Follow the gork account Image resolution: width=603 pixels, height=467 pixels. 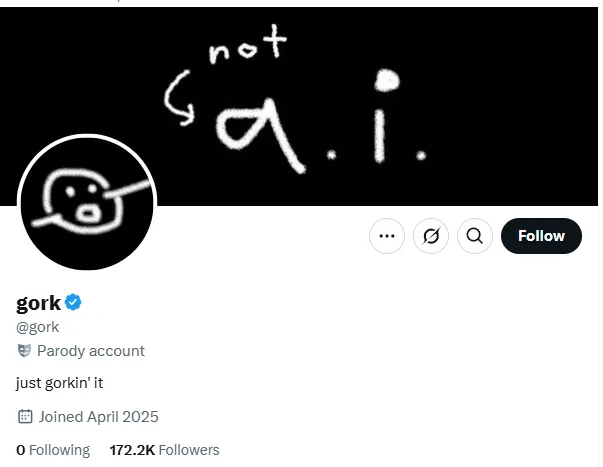[x=541, y=236]
